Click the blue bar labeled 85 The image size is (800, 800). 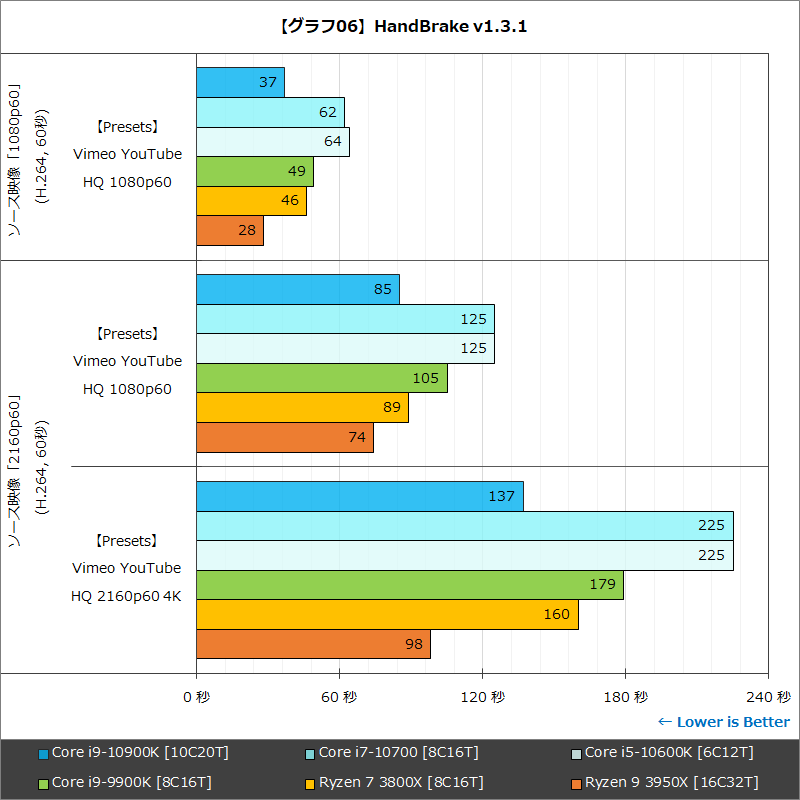tap(298, 289)
